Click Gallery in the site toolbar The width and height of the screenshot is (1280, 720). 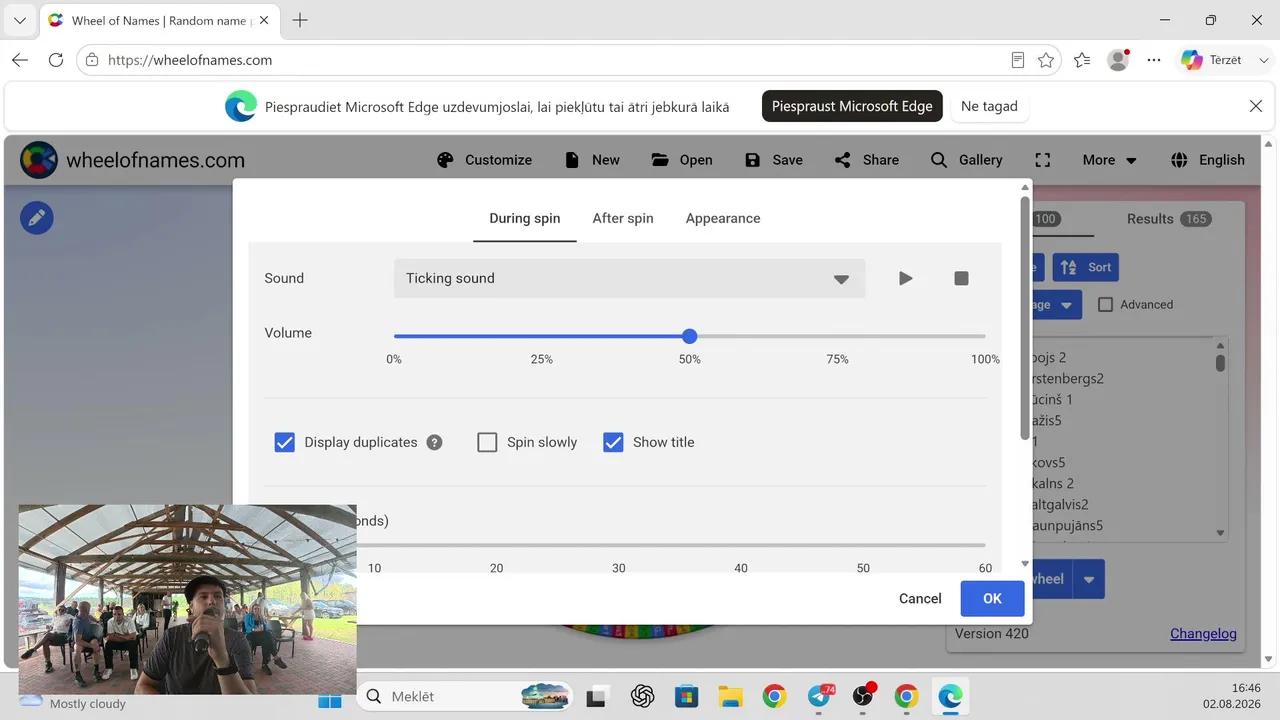point(966,160)
